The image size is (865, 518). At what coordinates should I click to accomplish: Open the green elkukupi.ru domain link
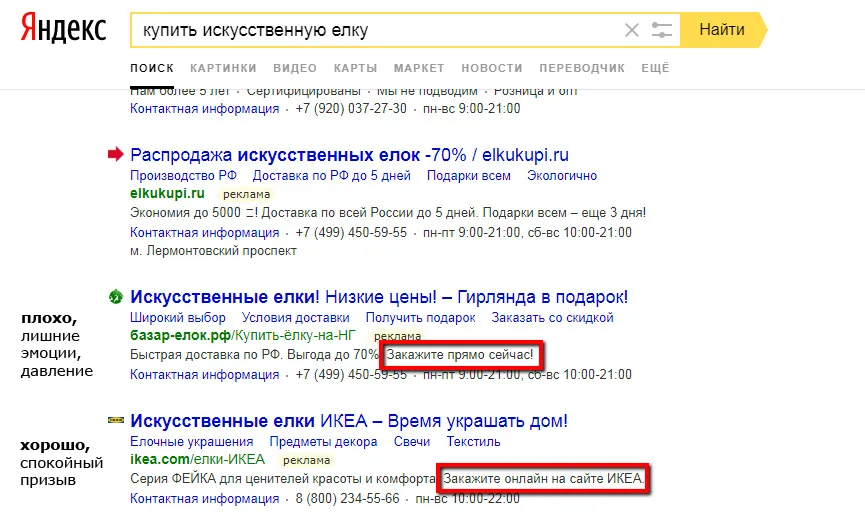pyautogui.click(x=167, y=194)
